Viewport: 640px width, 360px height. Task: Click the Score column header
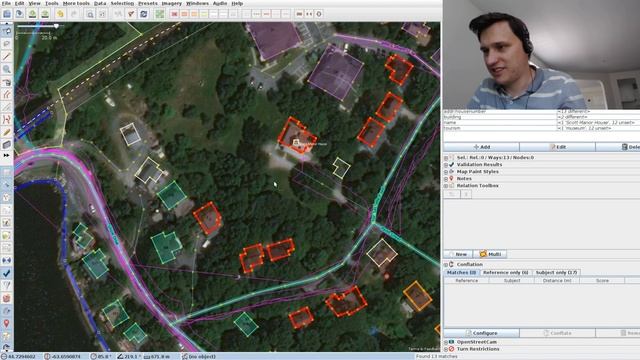(x=602, y=281)
